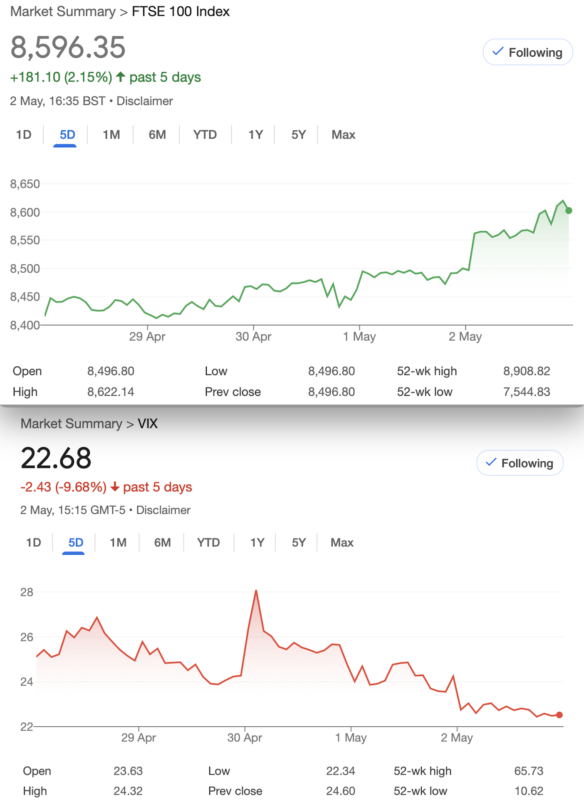This screenshot has width=584, height=800.
Task: Click VIX Open value 23.63
Action: tap(128, 771)
